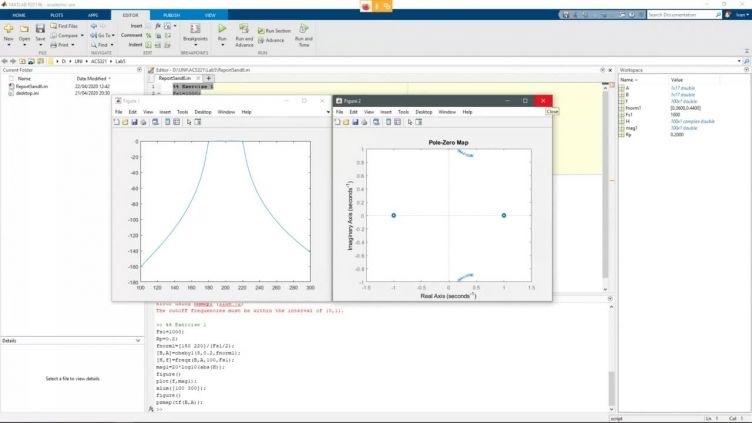This screenshot has width=752, height=423.
Task: Open Help menu in Figure 1
Action: coord(247,112)
